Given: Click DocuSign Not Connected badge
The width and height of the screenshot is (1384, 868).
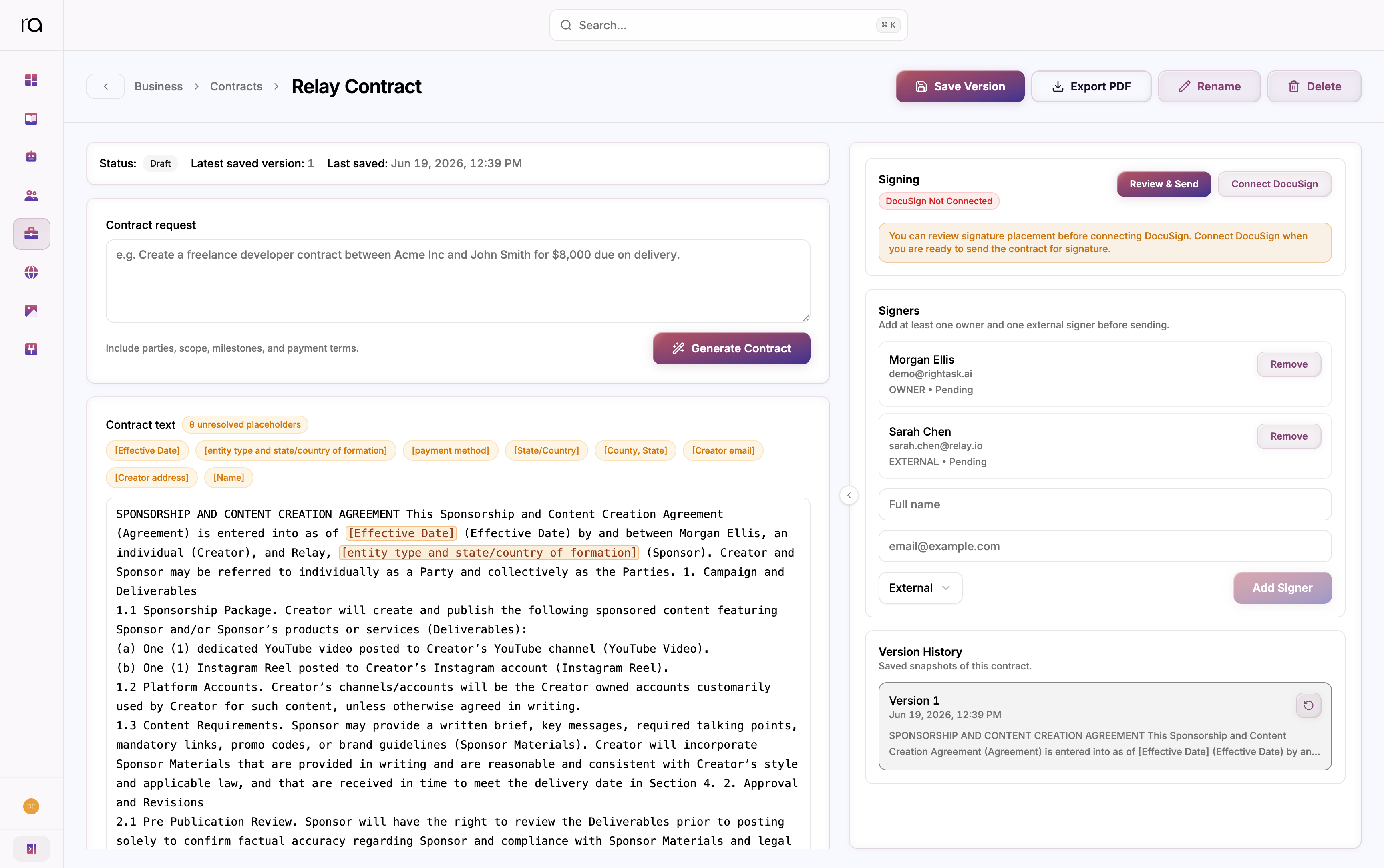Looking at the screenshot, I should [x=939, y=201].
